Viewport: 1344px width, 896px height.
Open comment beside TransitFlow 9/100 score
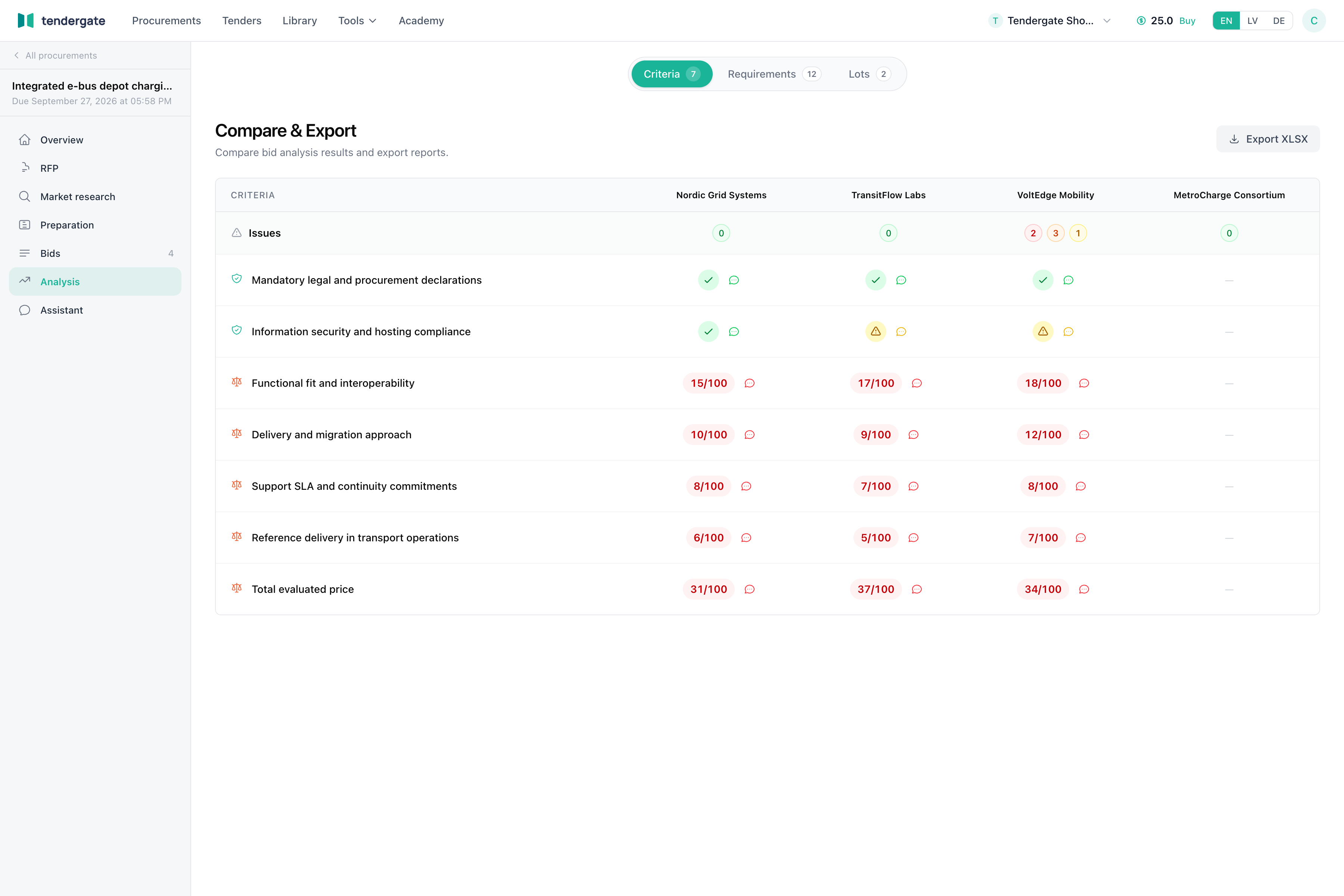click(913, 435)
